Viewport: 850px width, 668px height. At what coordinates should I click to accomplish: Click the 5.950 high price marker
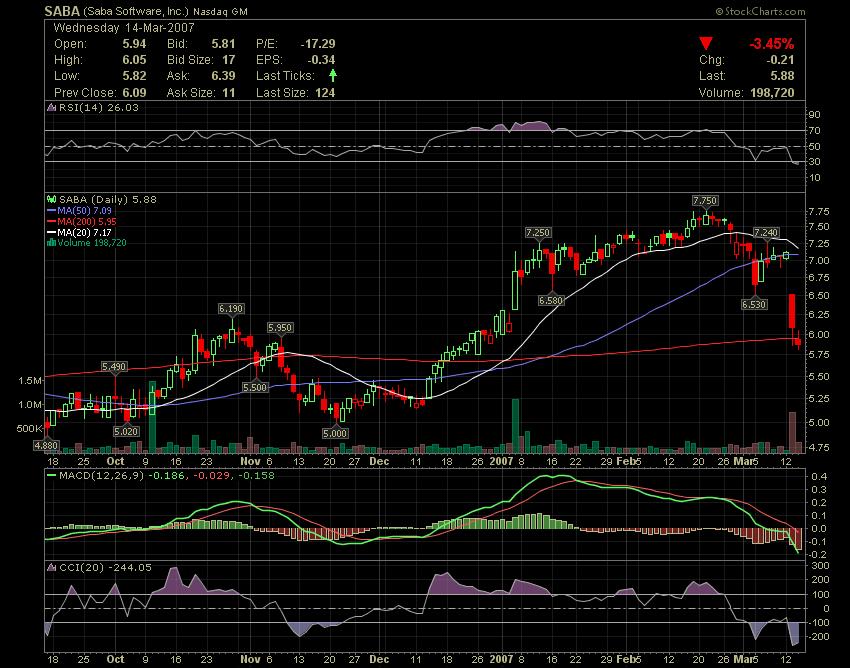coord(280,327)
